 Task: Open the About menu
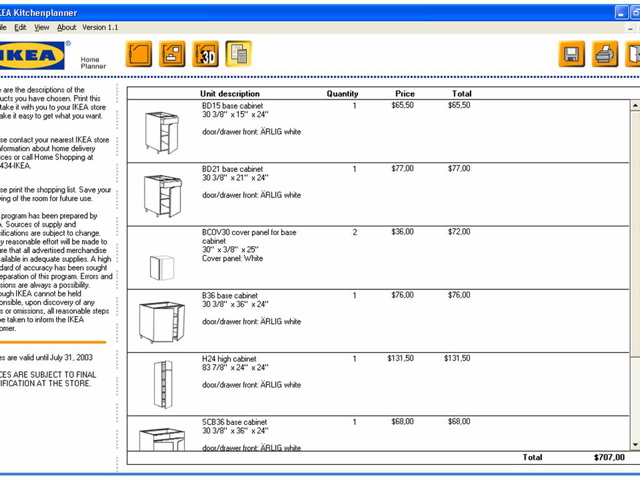click(x=66, y=27)
